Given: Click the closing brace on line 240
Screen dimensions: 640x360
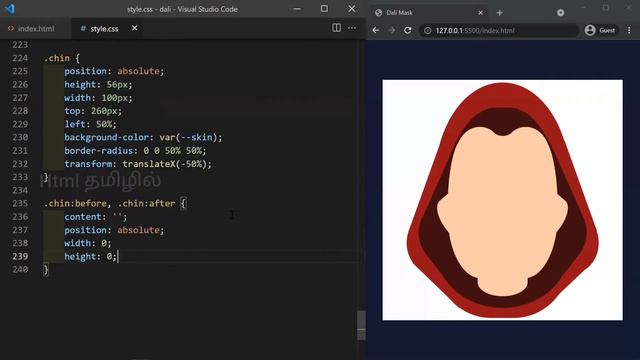Looking at the screenshot, I should point(46,269).
